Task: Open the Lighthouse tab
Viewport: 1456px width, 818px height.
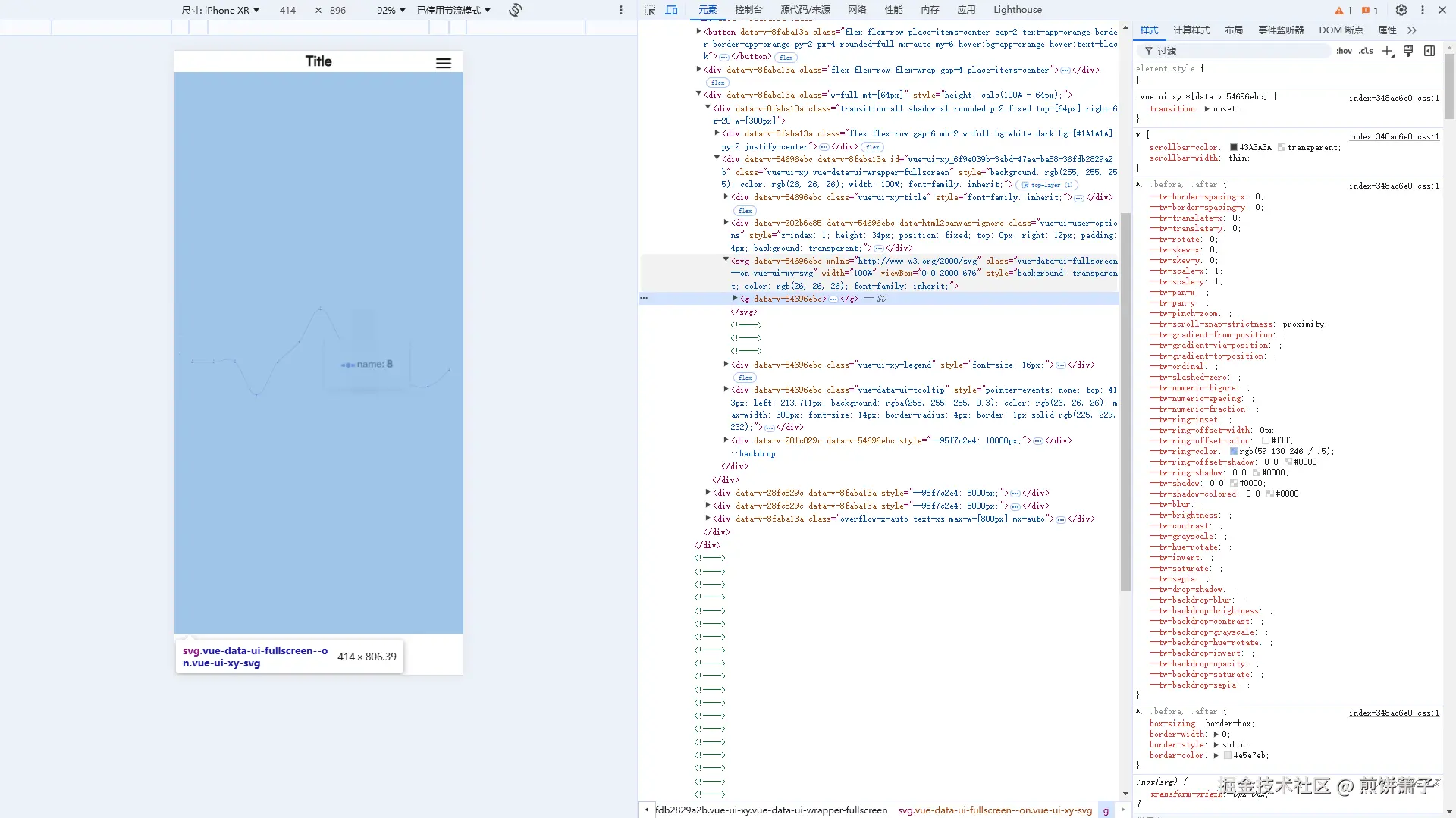Action: click(x=1018, y=10)
